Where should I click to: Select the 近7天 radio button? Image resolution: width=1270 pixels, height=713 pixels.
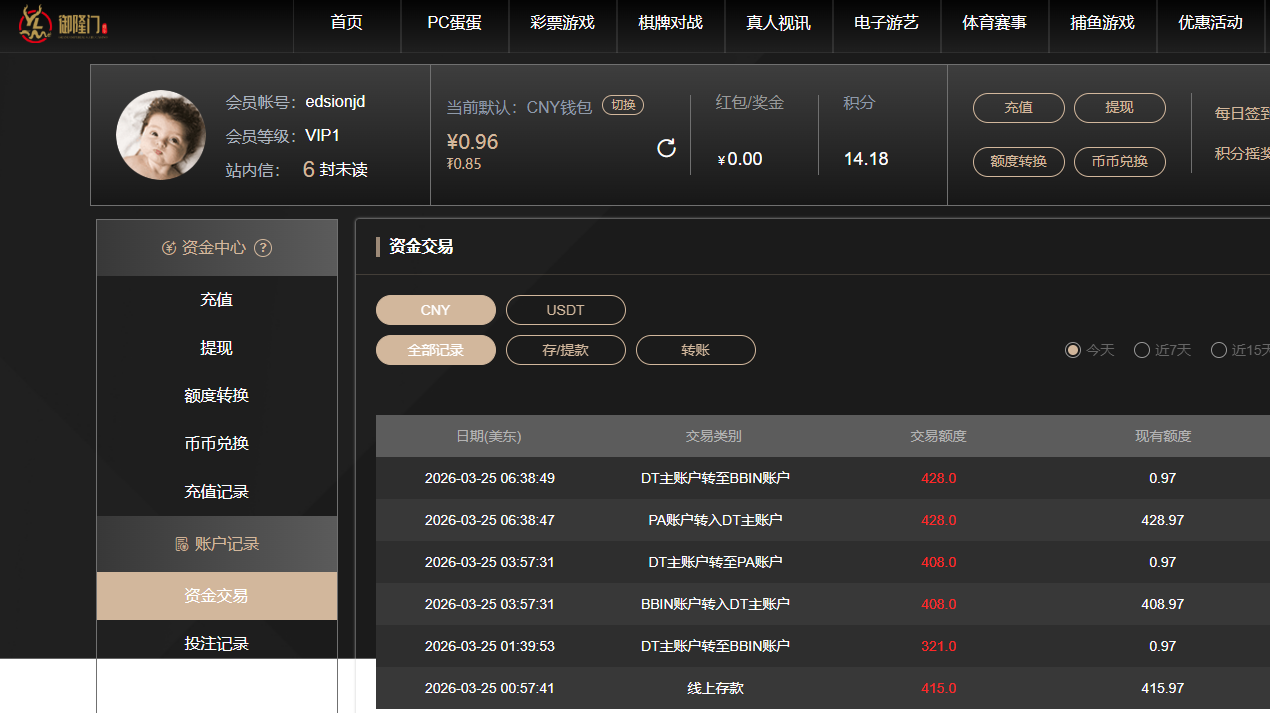(x=1142, y=350)
